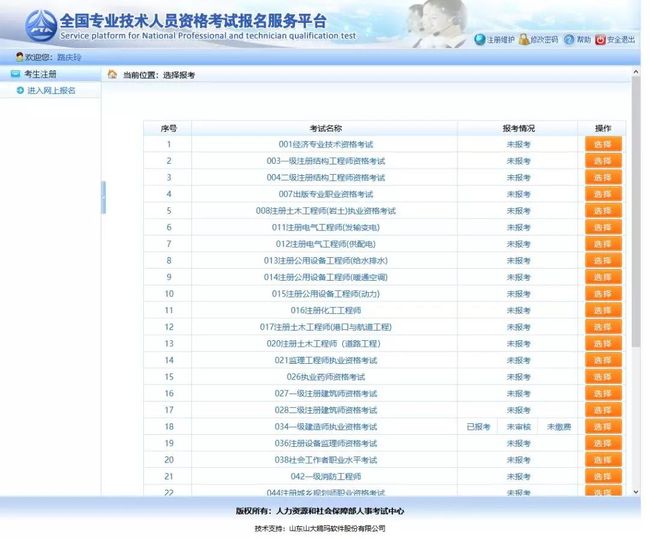650x539 pixels.
Task: Click 选择 for 026执业药师资格考试
Action: [x=603, y=376]
